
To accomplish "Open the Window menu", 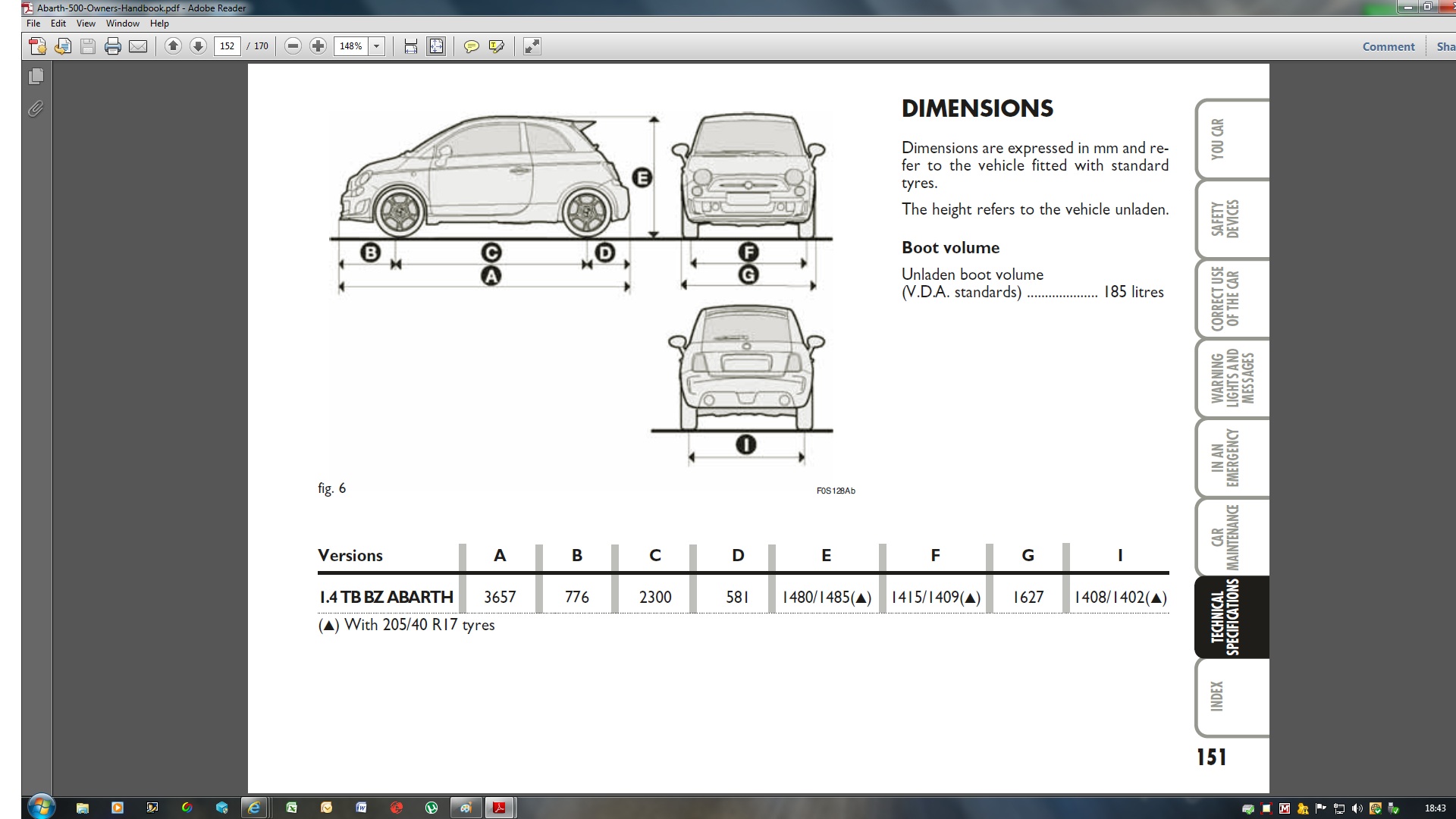I will 123,24.
